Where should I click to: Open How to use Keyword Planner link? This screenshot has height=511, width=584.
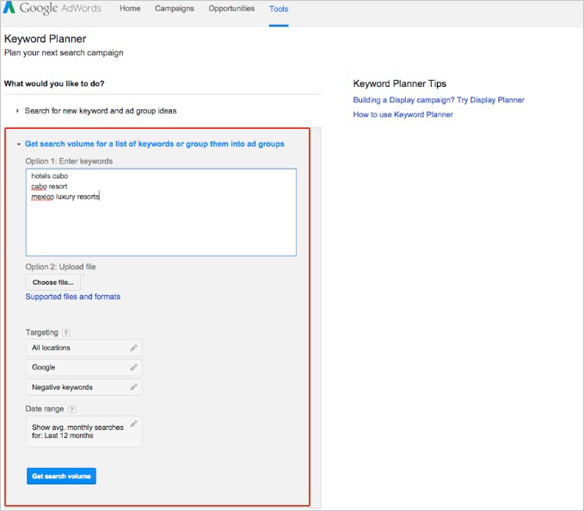tap(403, 114)
